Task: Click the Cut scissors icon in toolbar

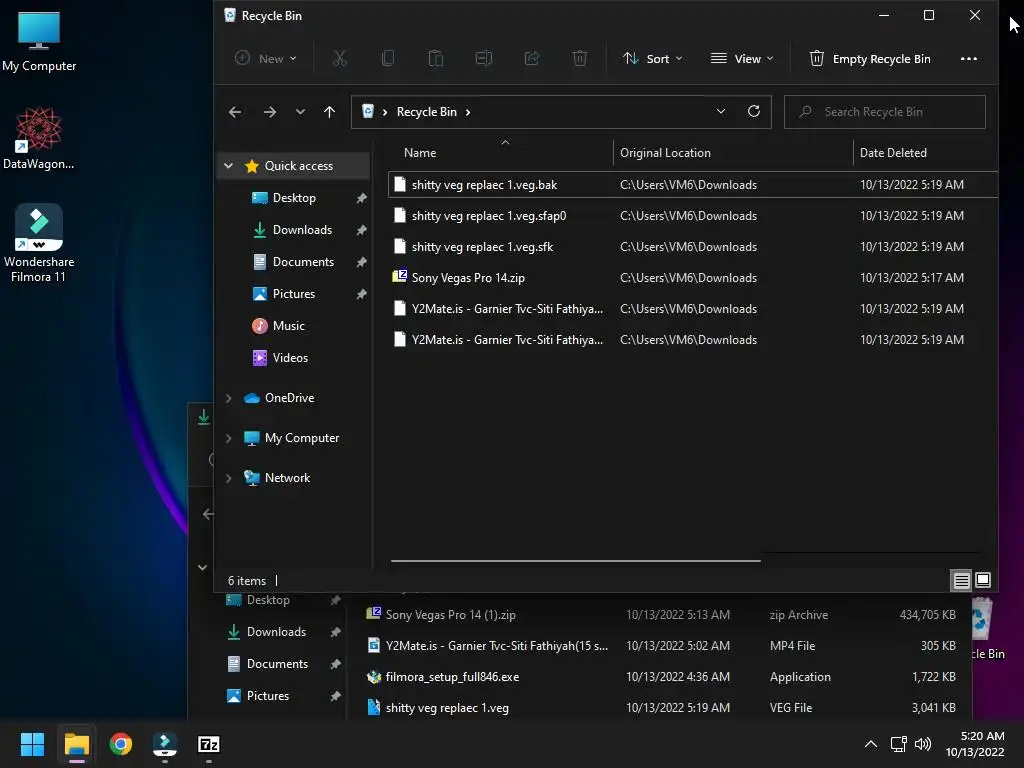Action: [340, 59]
